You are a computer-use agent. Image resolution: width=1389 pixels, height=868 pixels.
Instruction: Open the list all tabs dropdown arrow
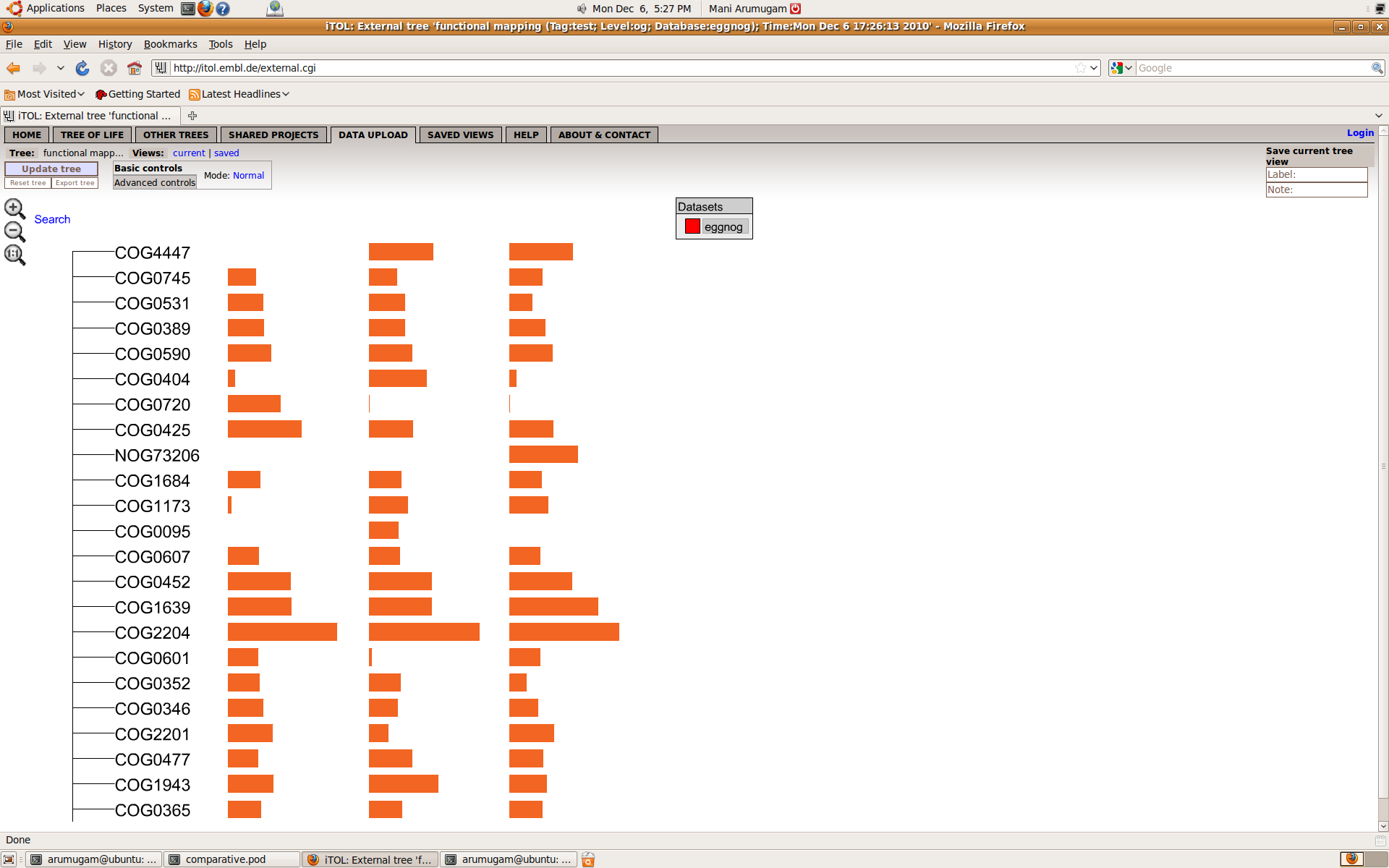[1379, 116]
